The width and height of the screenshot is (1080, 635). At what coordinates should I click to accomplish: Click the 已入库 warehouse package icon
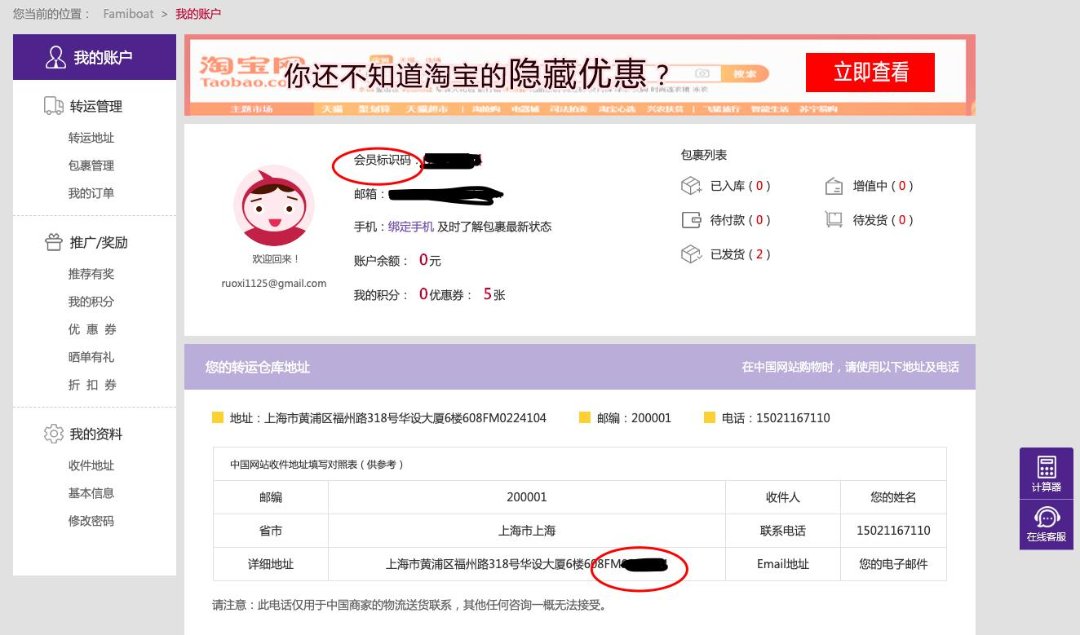(x=691, y=185)
